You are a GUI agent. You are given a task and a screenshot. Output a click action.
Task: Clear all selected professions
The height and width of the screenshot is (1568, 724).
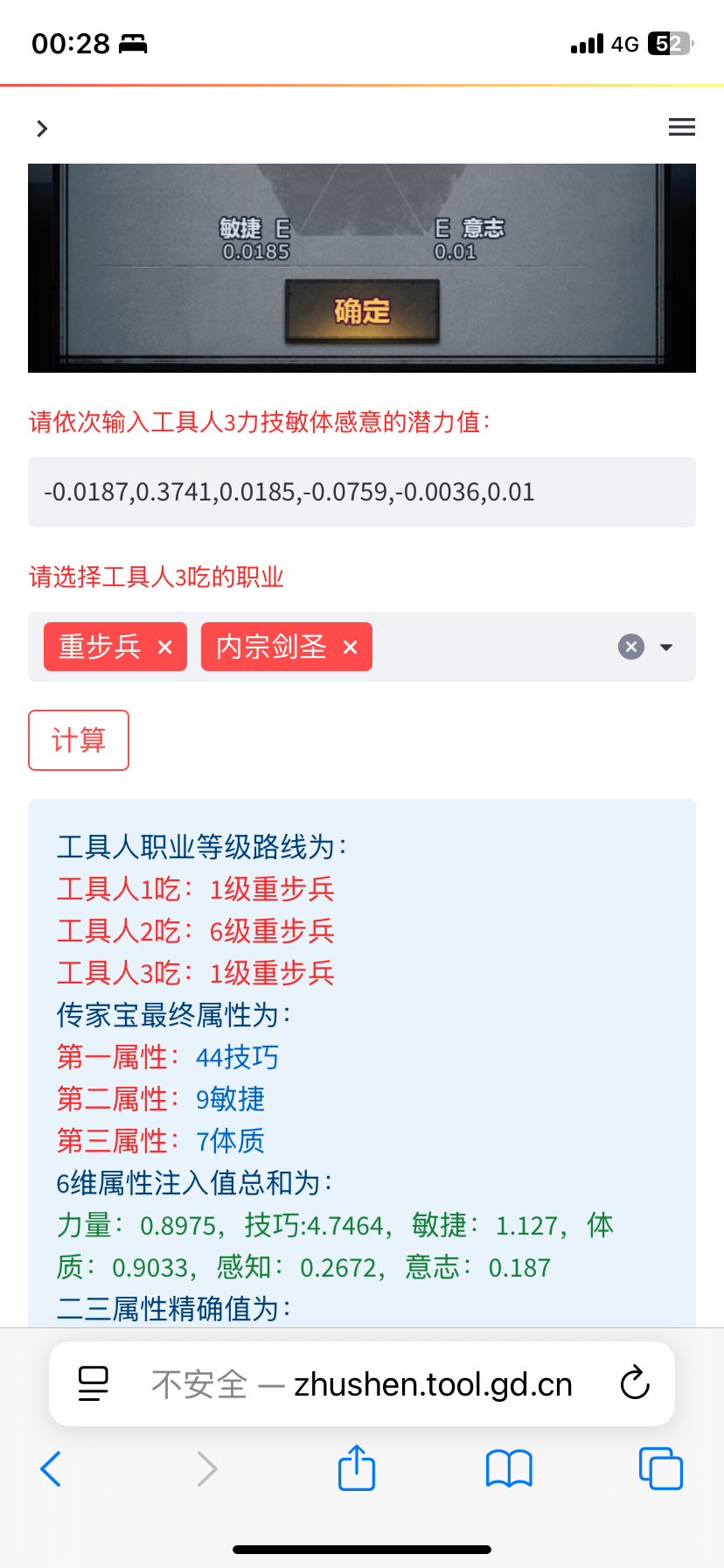[x=631, y=647]
